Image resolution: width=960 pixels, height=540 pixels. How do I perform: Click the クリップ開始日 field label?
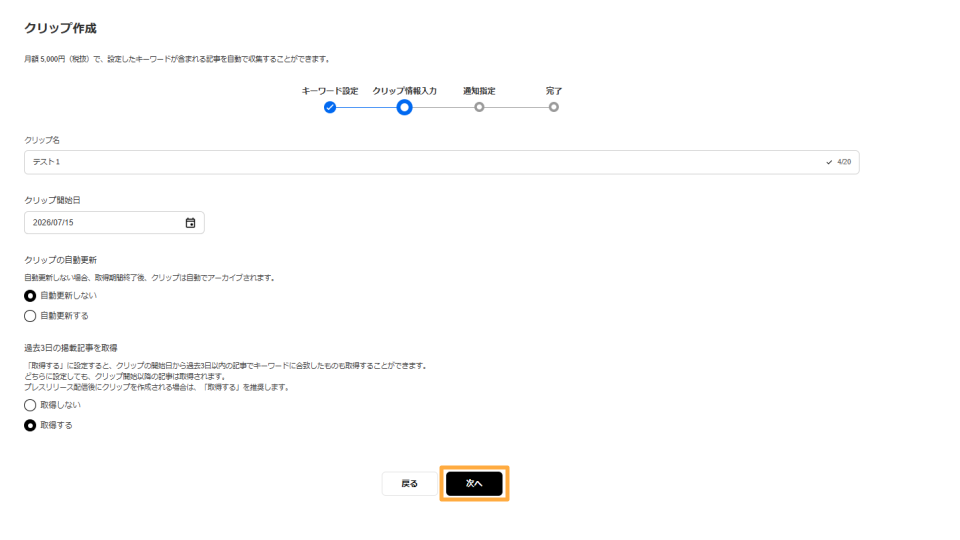[53, 200]
